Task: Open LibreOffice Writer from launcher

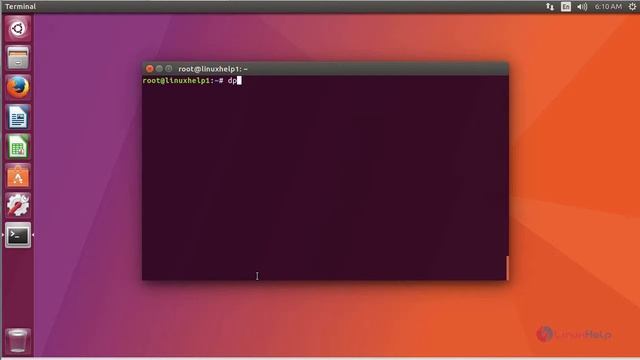Action: [18, 117]
